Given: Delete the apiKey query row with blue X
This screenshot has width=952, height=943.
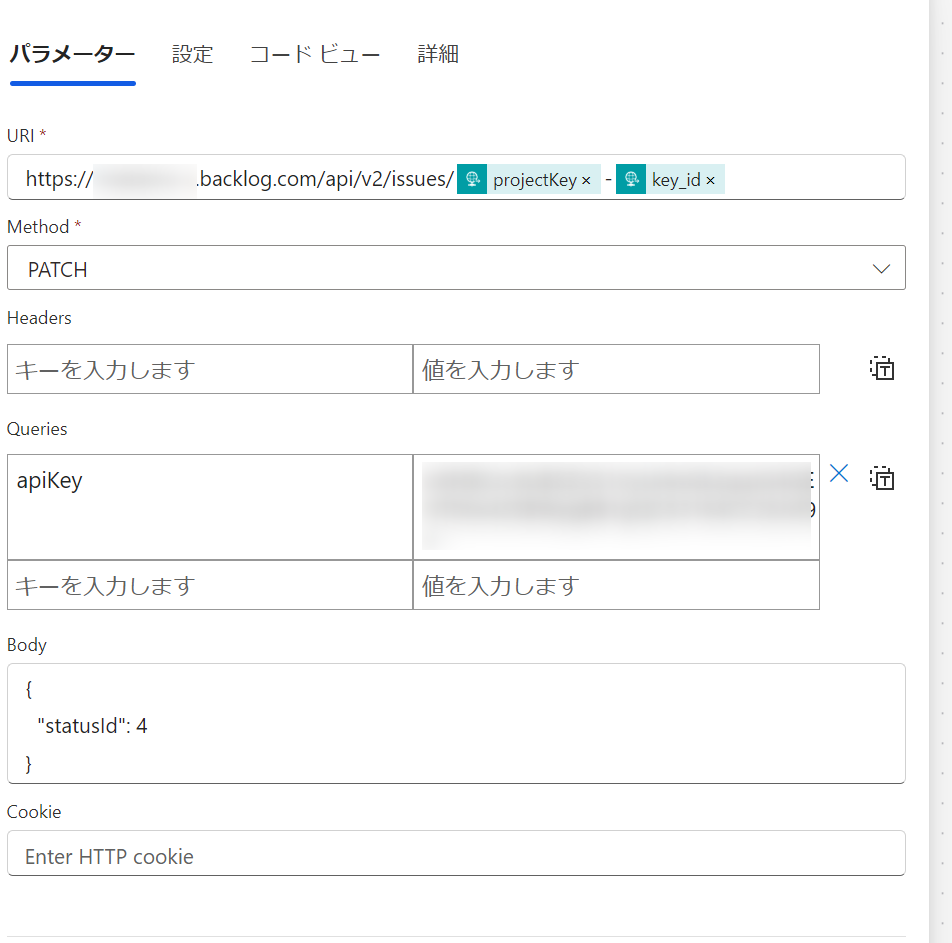Looking at the screenshot, I should coord(839,473).
